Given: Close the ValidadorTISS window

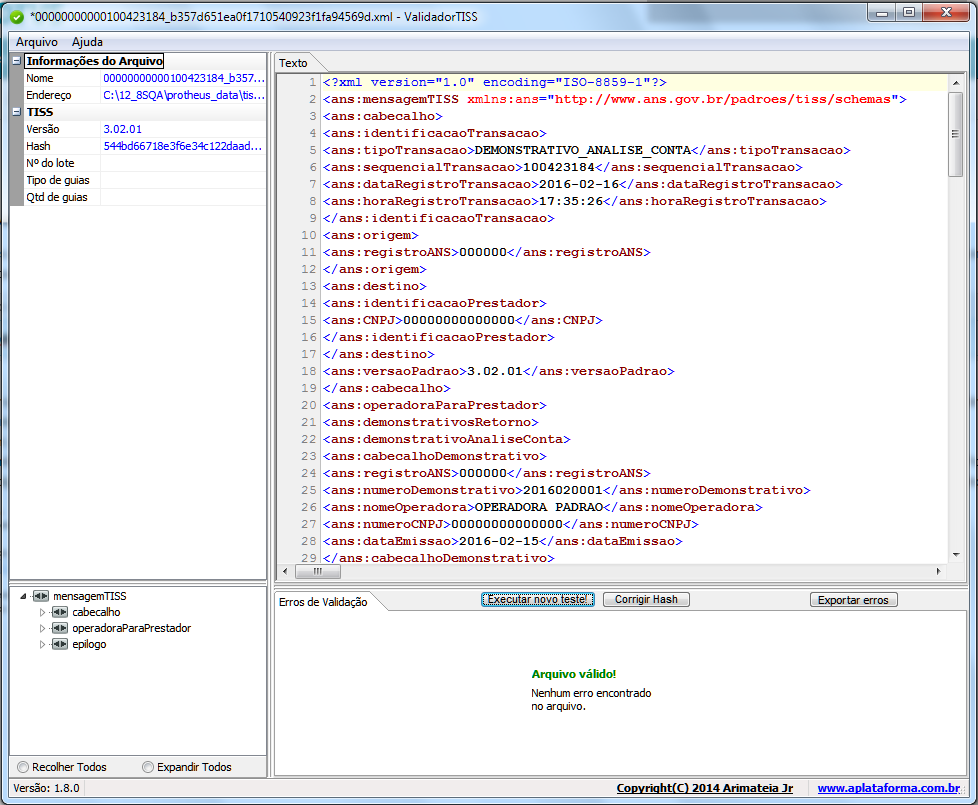Looking at the screenshot, I should coord(946,12).
